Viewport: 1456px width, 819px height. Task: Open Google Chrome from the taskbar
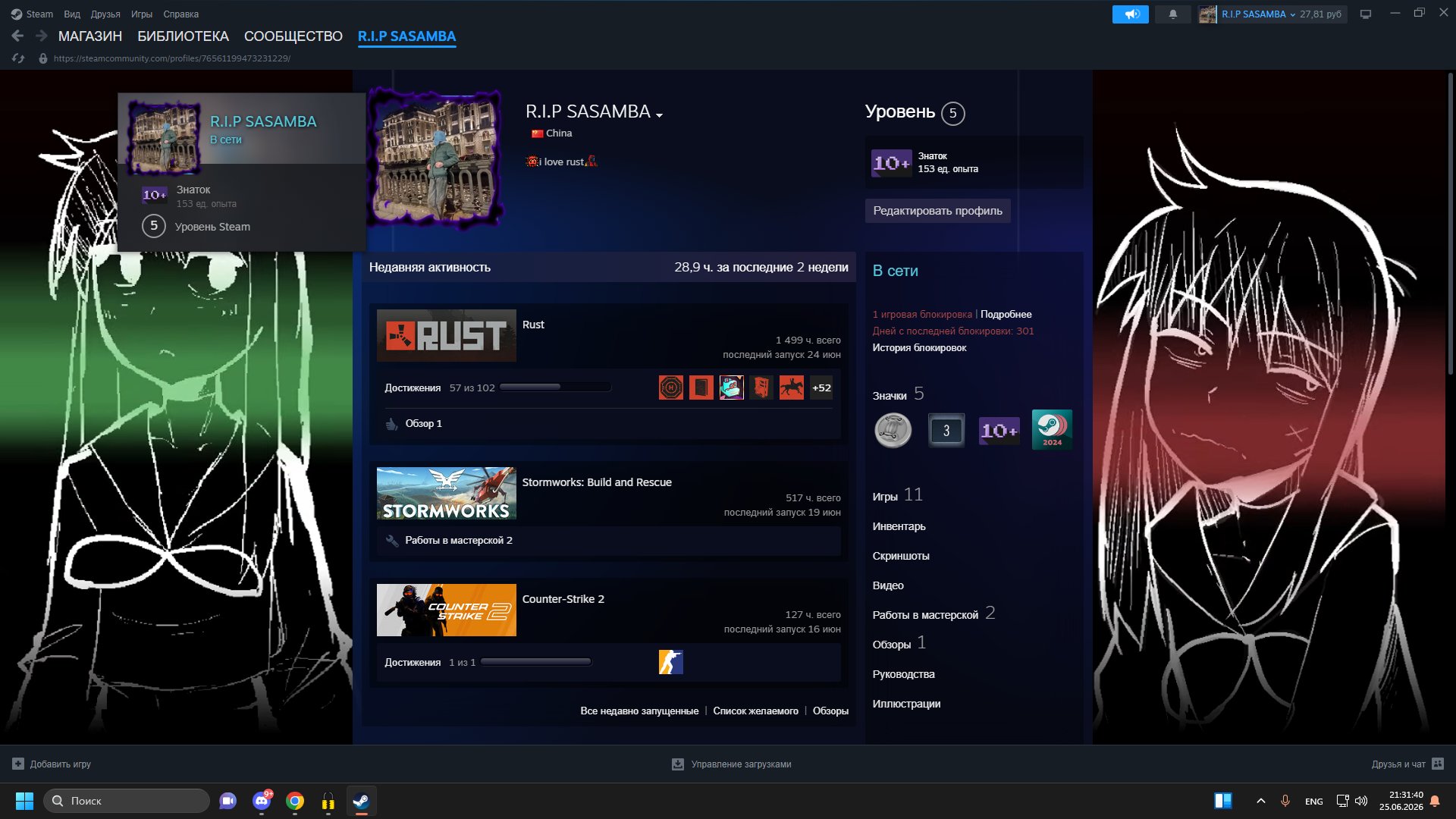pos(295,801)
